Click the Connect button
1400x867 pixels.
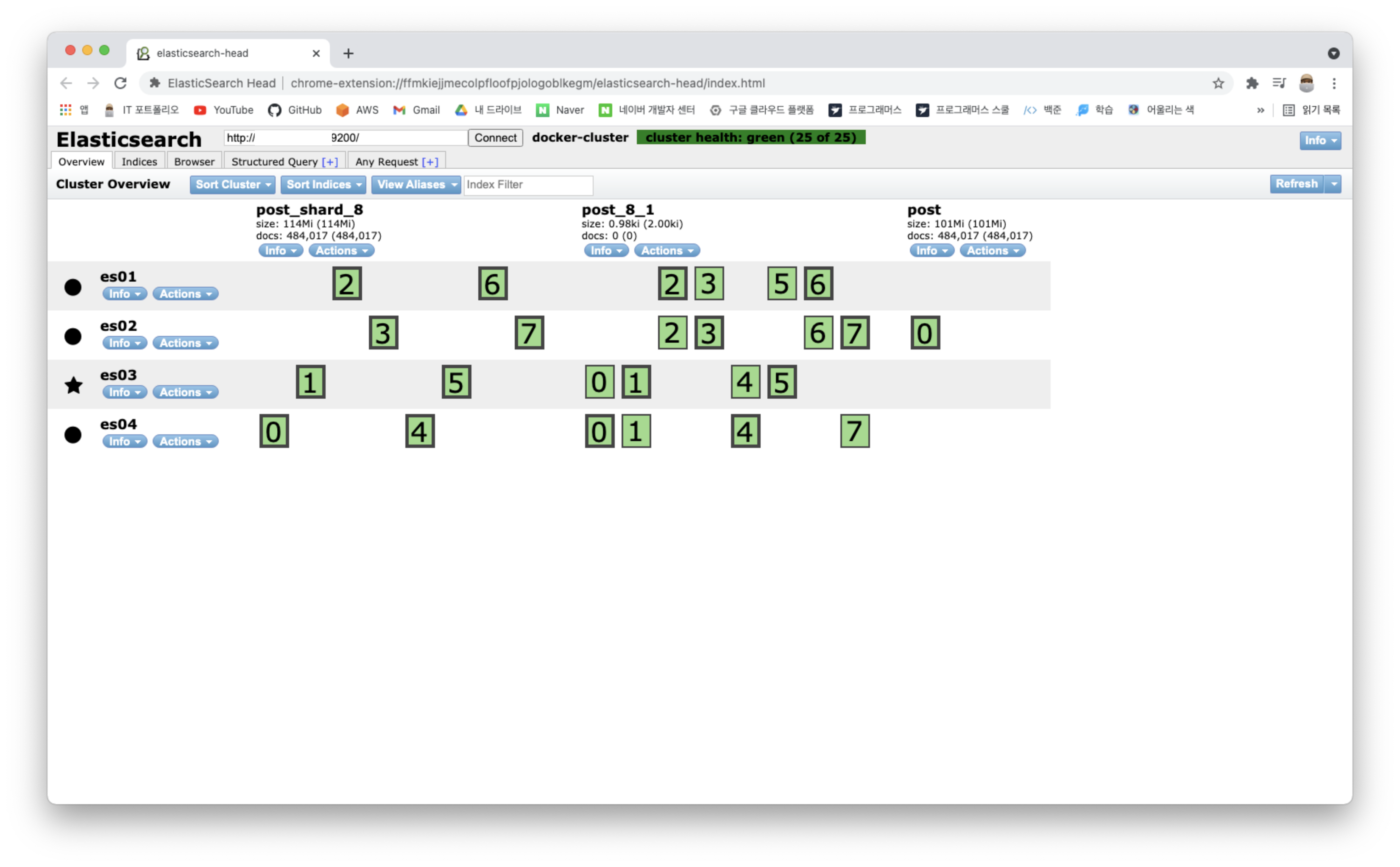point(495,137)
